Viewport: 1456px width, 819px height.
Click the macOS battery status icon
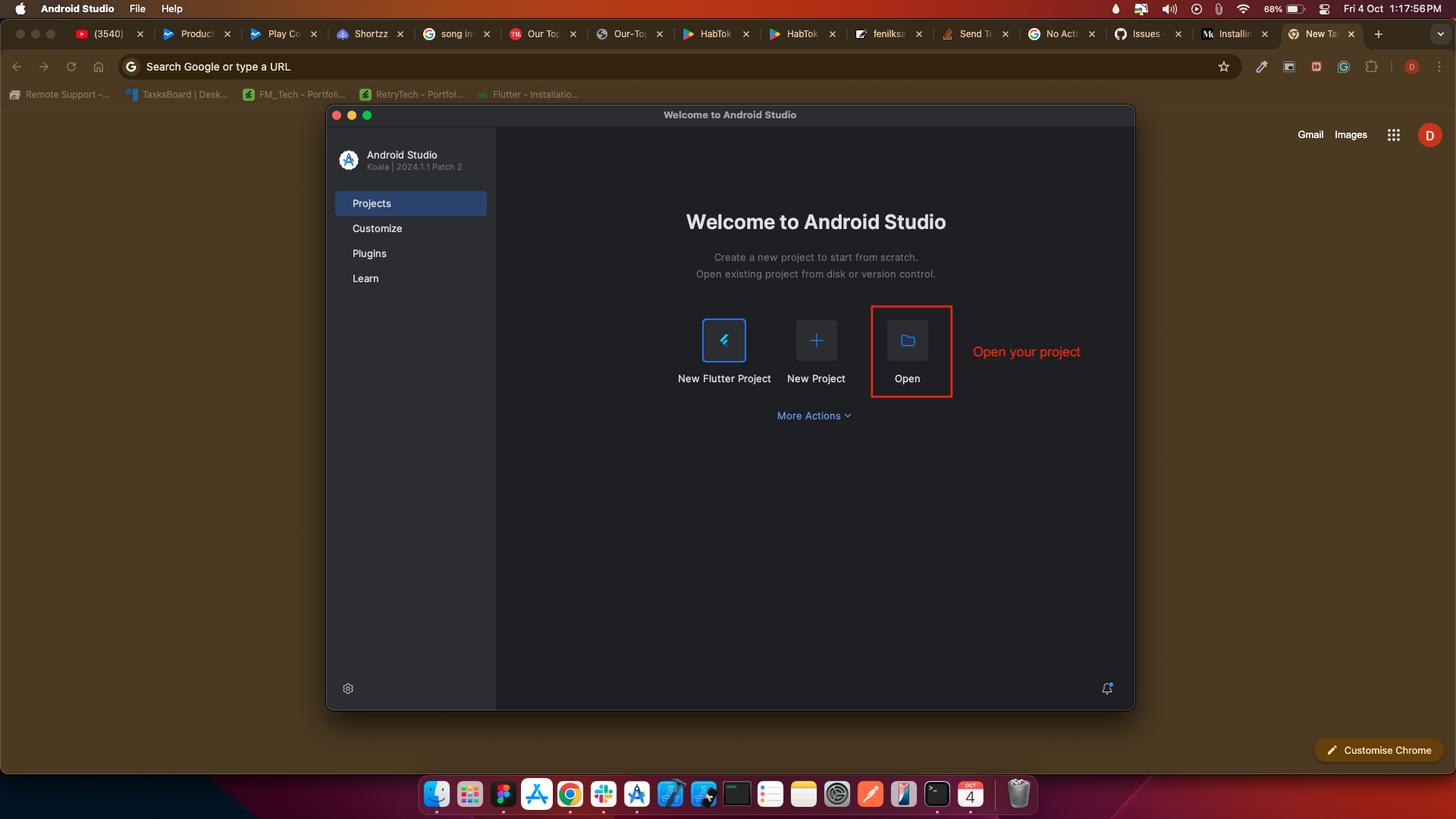point(1297,9)
